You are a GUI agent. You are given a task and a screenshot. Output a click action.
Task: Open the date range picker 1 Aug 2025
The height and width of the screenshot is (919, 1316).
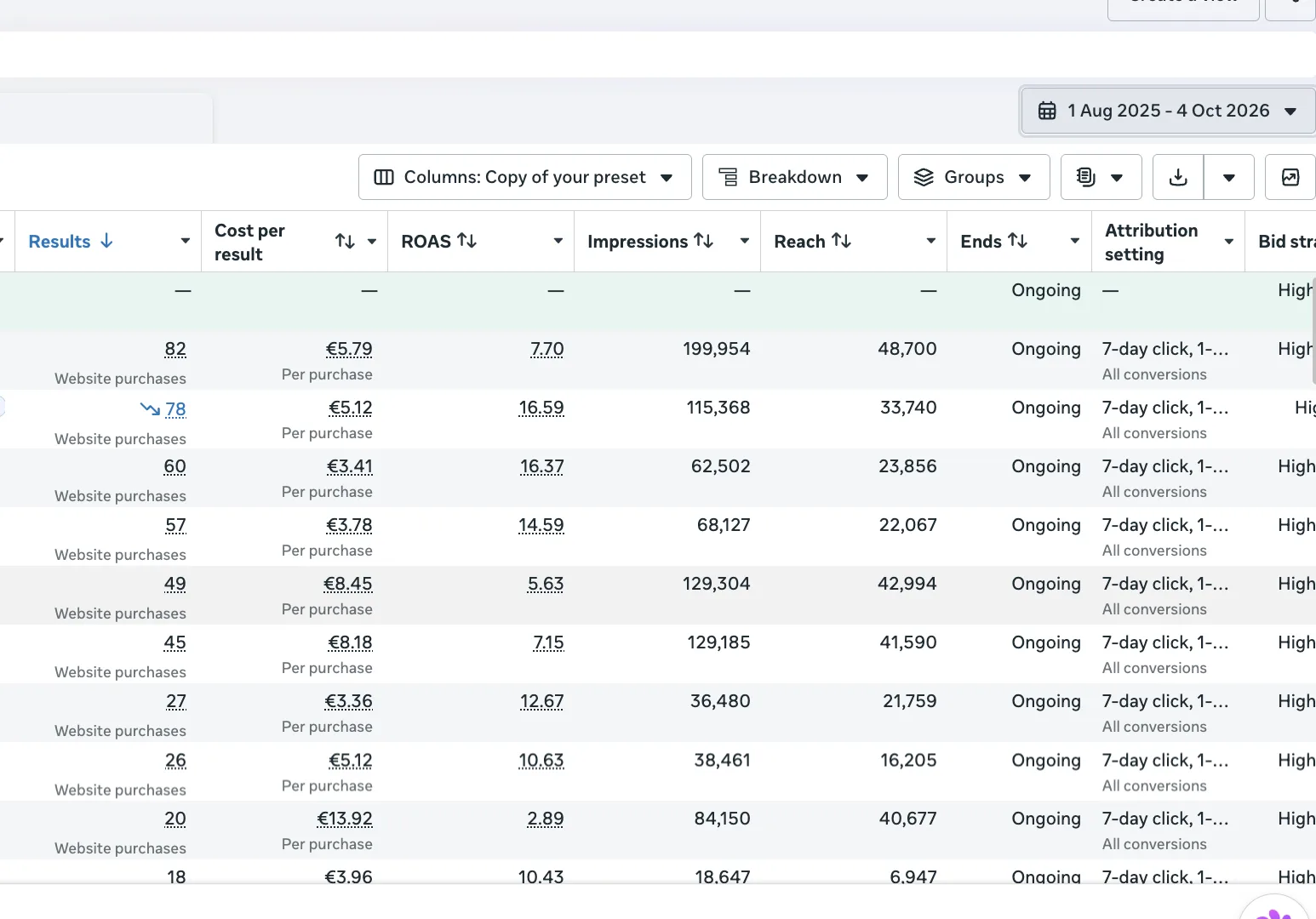coord(1168,111)
